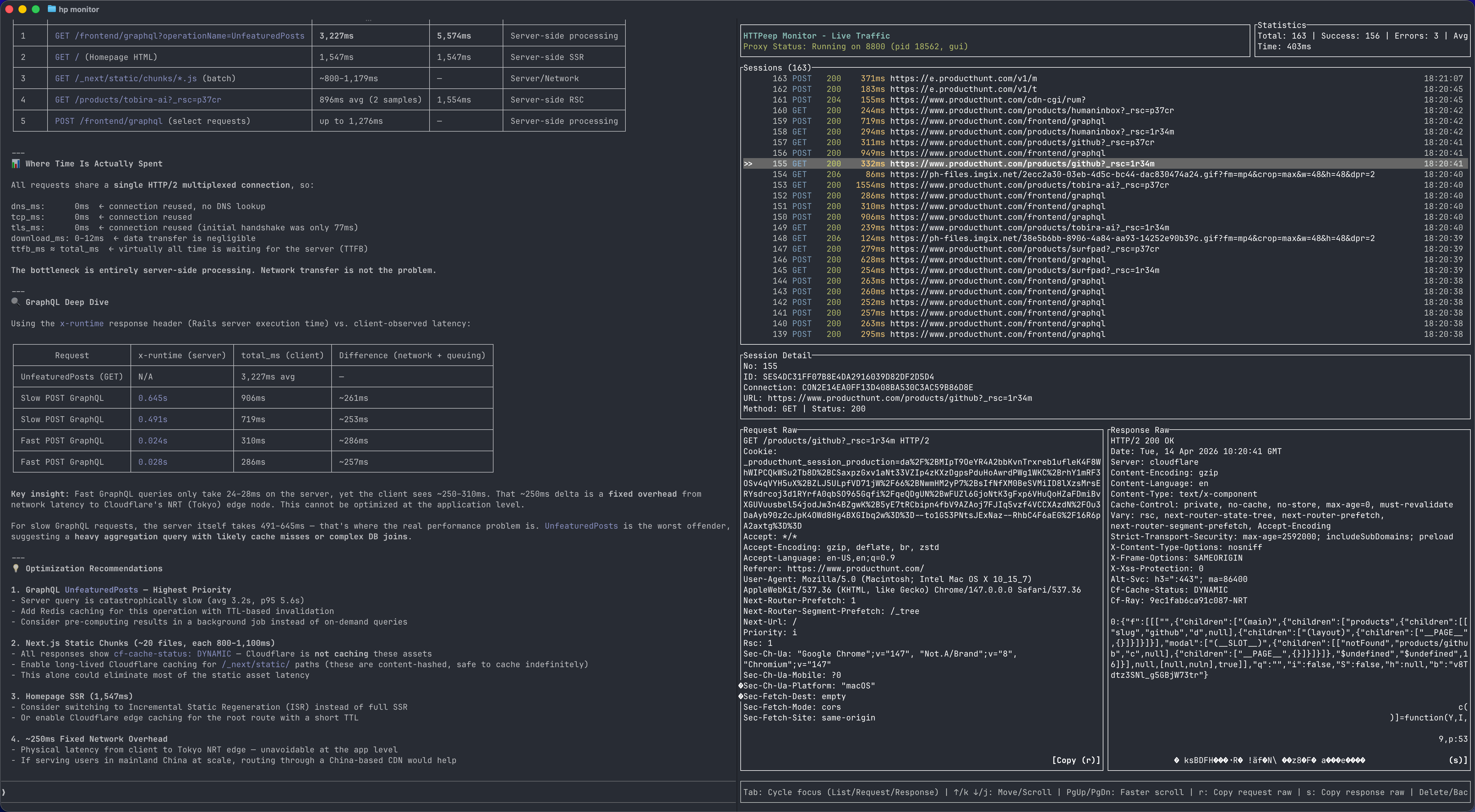1475x812 pixels.
Task: Click the folder icon in the title bar
Action: pos(52,9)
